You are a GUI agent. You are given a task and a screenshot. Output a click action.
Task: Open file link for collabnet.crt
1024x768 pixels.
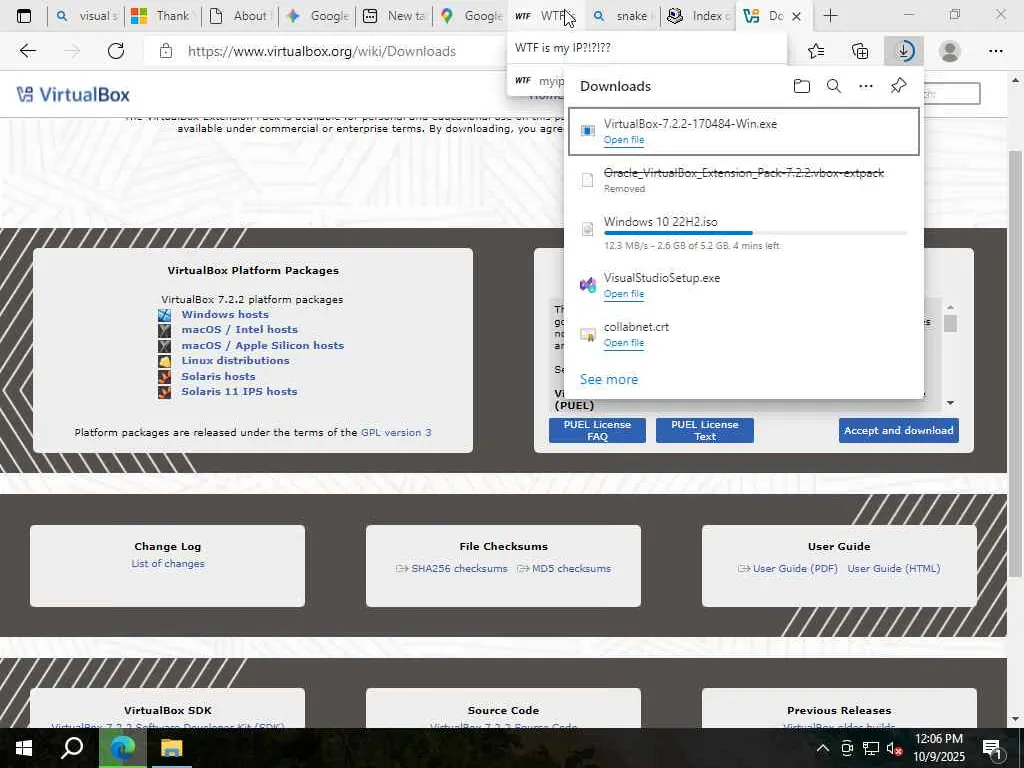pos(624,343)
